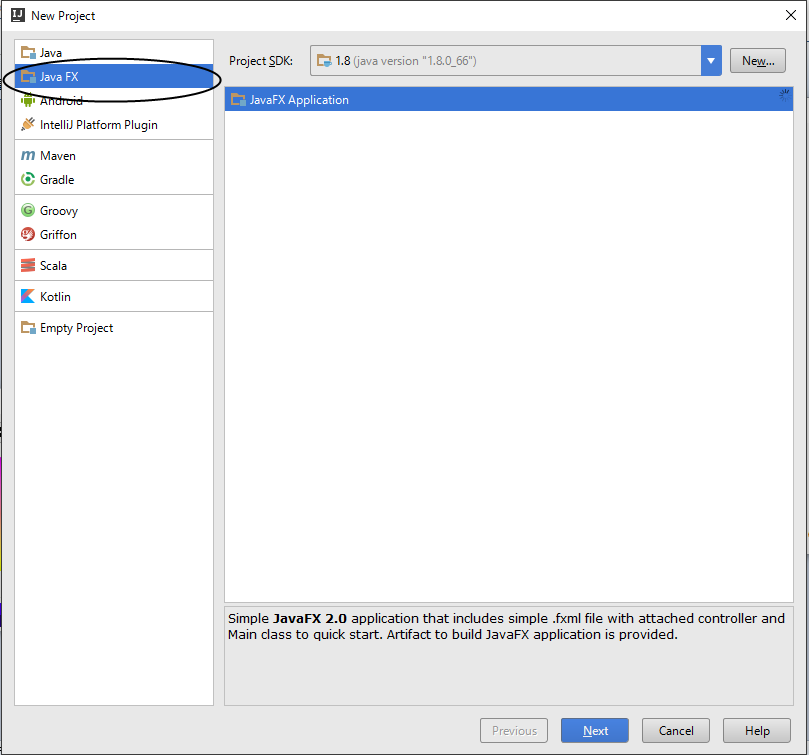
Task: Choose Android in the project type list
Action: click(x=114, y=101)
